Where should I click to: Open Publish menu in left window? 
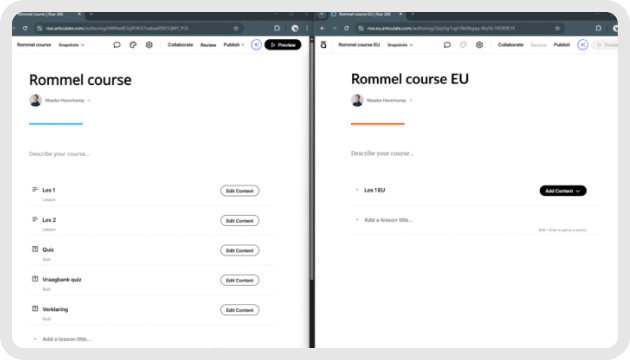[x=233, y=45]
